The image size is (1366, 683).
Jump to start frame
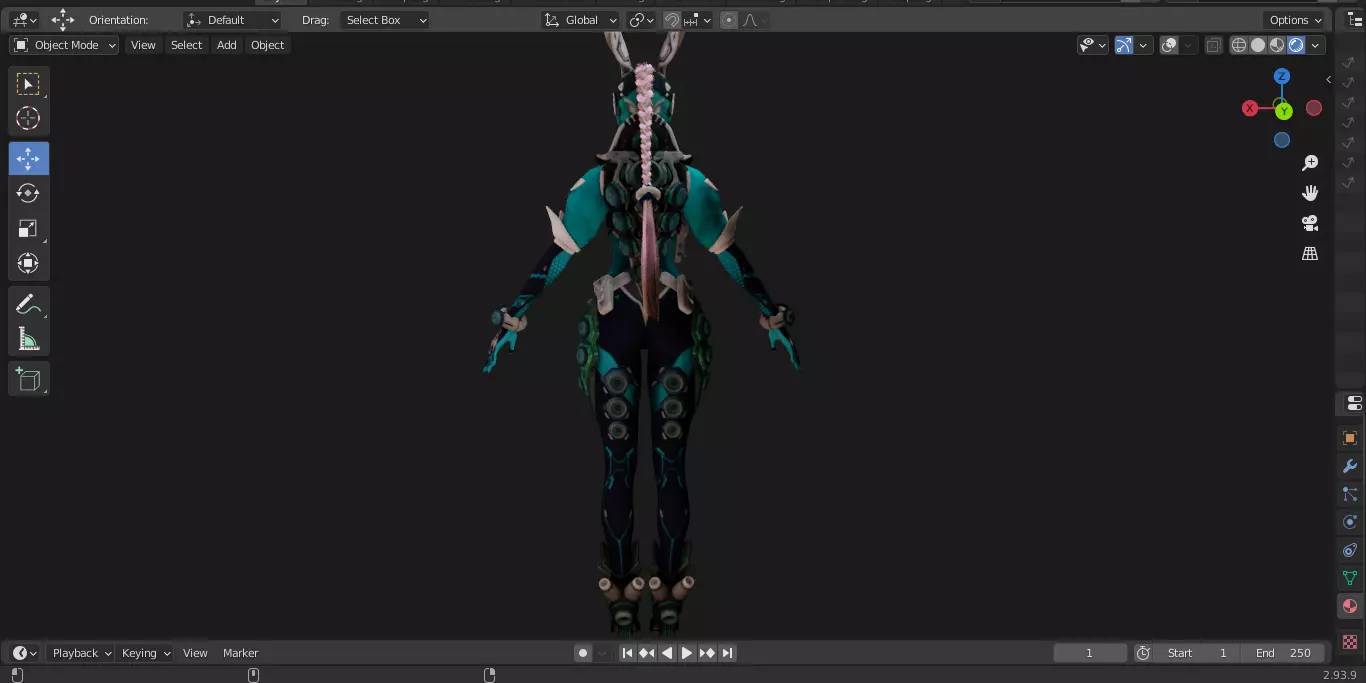pyautogui.click(x=627, y=653)
